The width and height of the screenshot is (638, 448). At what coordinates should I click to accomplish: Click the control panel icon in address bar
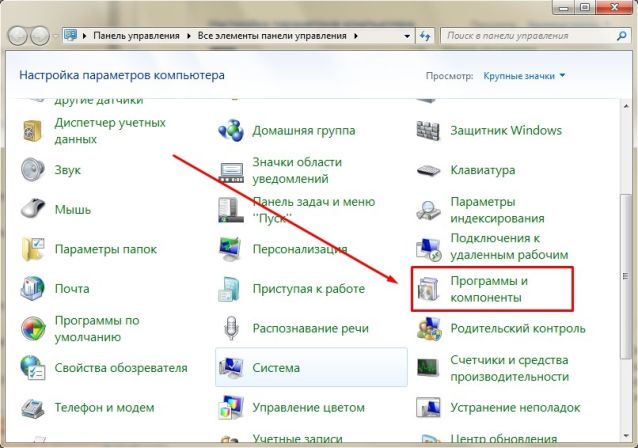71,35
